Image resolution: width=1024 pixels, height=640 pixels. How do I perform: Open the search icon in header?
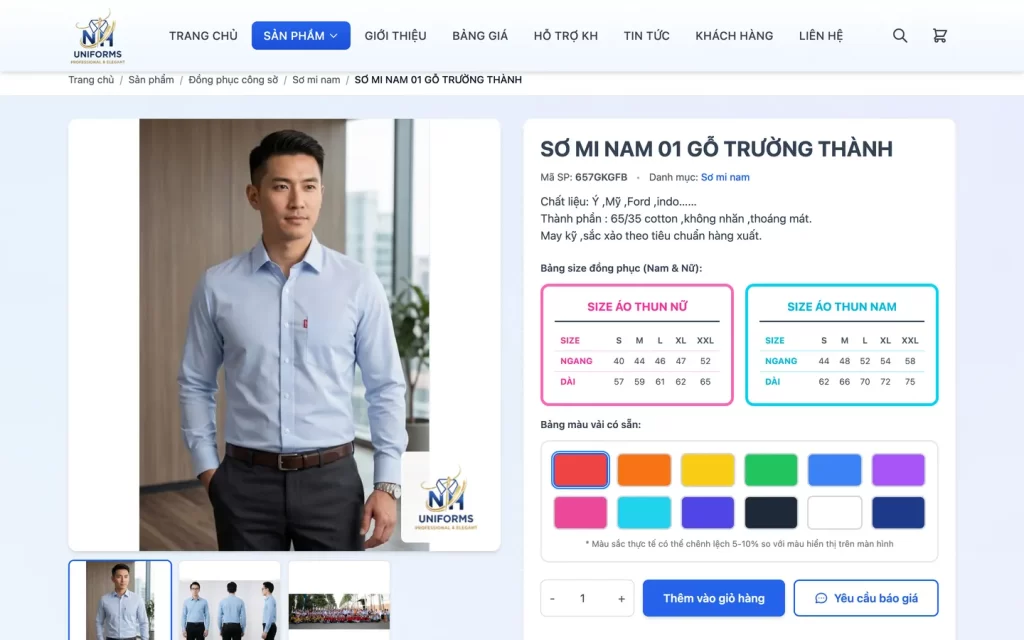click(900, 36)
